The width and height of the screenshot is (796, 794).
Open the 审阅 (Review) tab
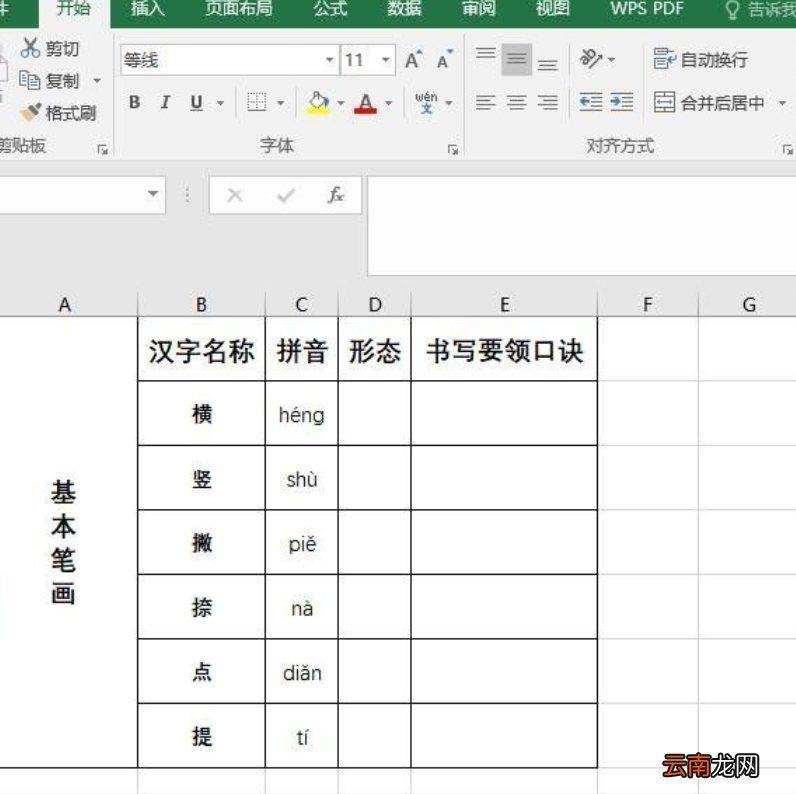[x=479, y=9]
